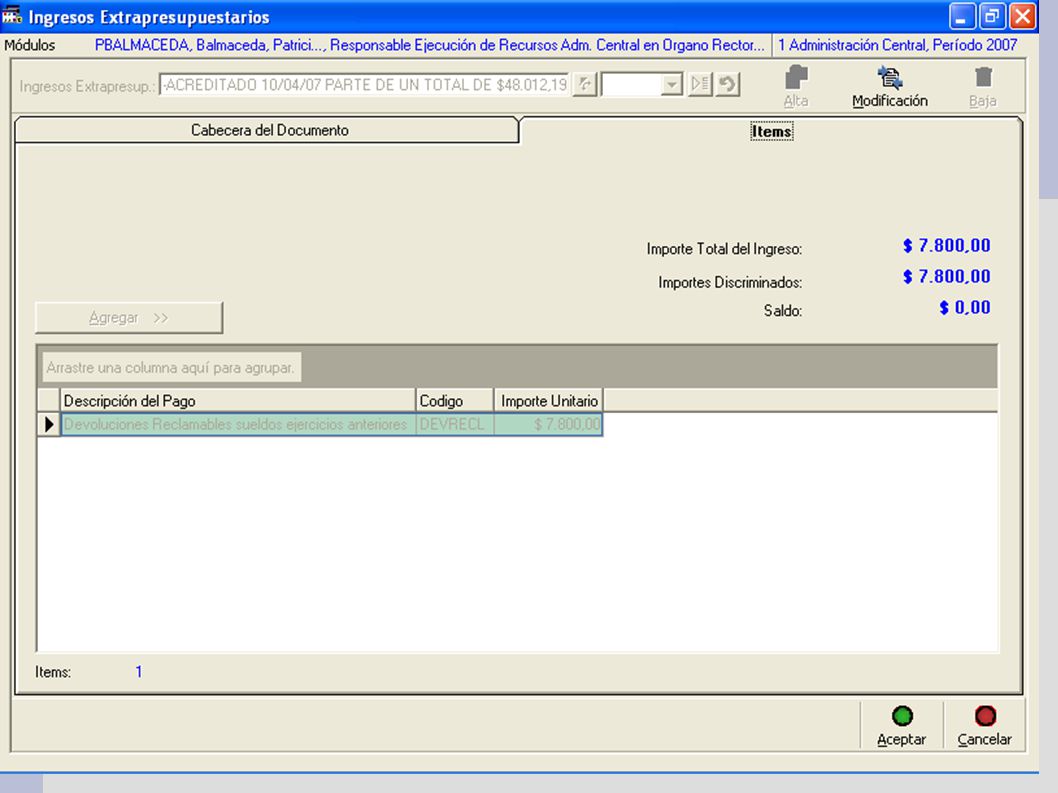This screenshot has height=793, width=1058.
Task: Click the application icon in title bar
Action: [11, 15]
